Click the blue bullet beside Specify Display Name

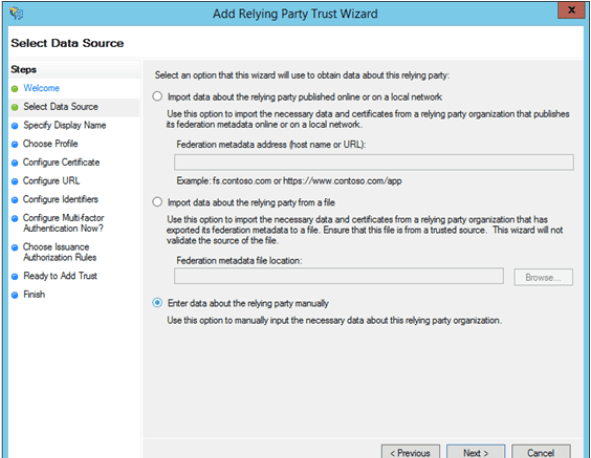point(15,126)
